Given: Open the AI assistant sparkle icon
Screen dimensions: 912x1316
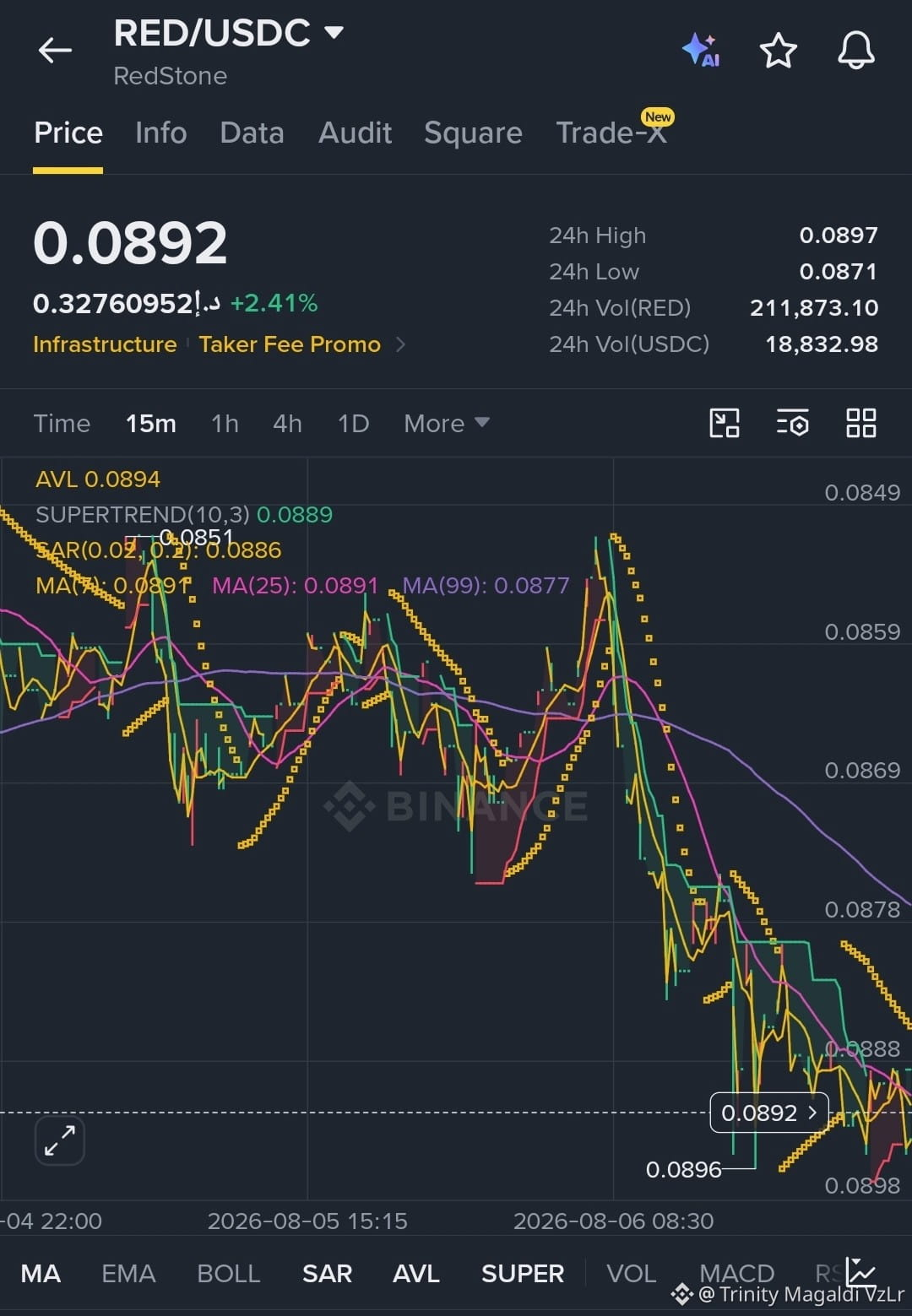Looking at the screenshot, I should (701, 51).
